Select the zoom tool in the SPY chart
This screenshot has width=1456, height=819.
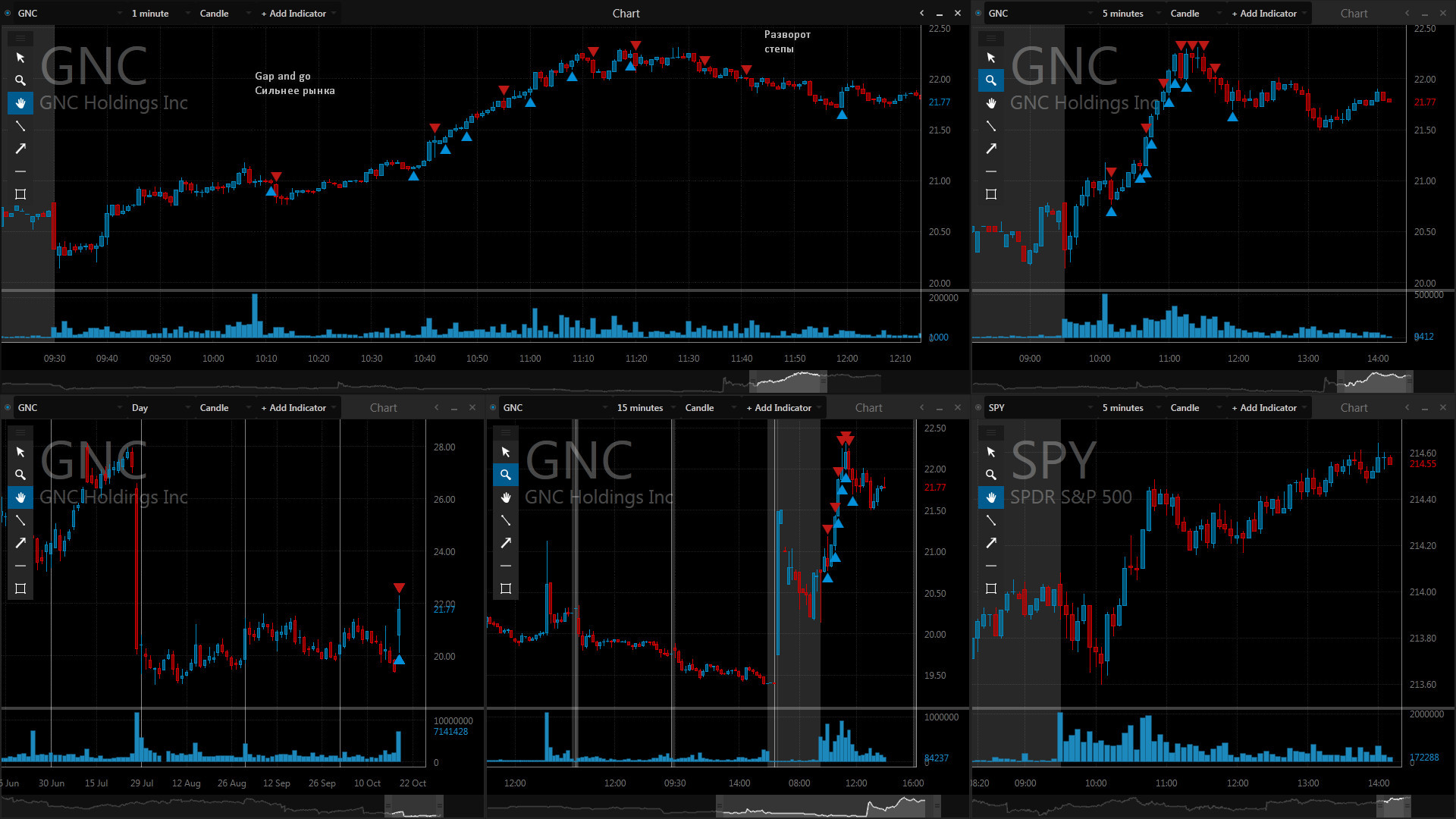click(991, 475)
